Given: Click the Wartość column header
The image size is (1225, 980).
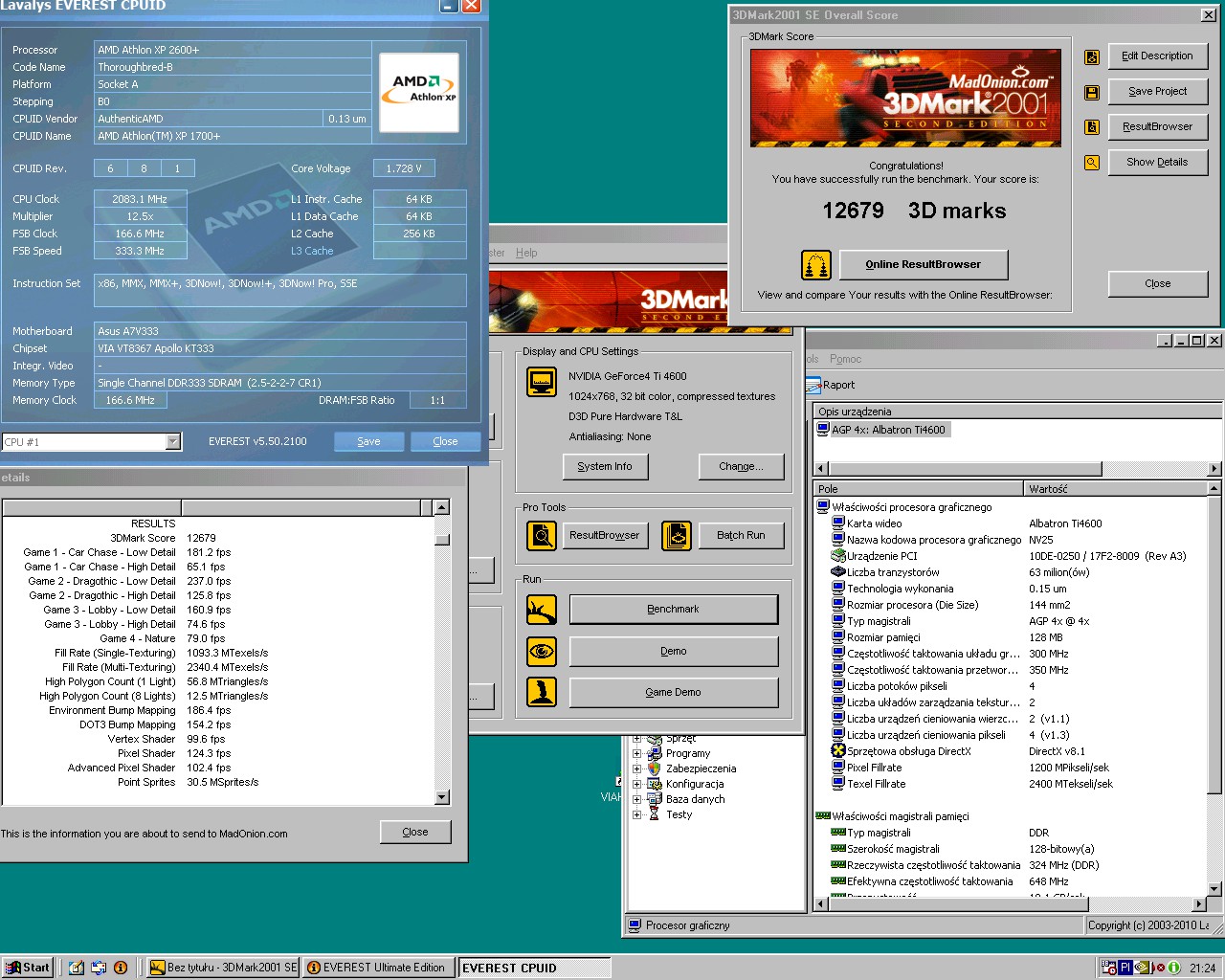Looking at the screenshot, I should tap(1116, 489).
